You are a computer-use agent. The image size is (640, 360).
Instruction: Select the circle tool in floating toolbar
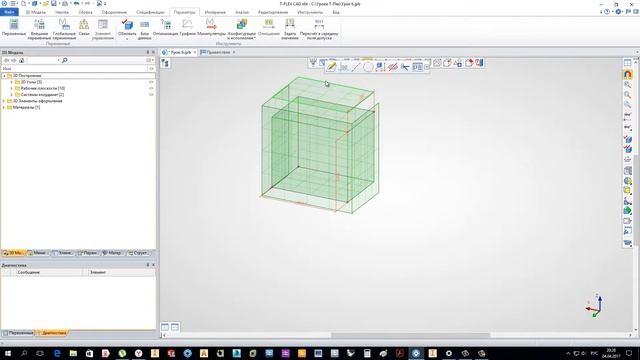[x=368, y=67]
